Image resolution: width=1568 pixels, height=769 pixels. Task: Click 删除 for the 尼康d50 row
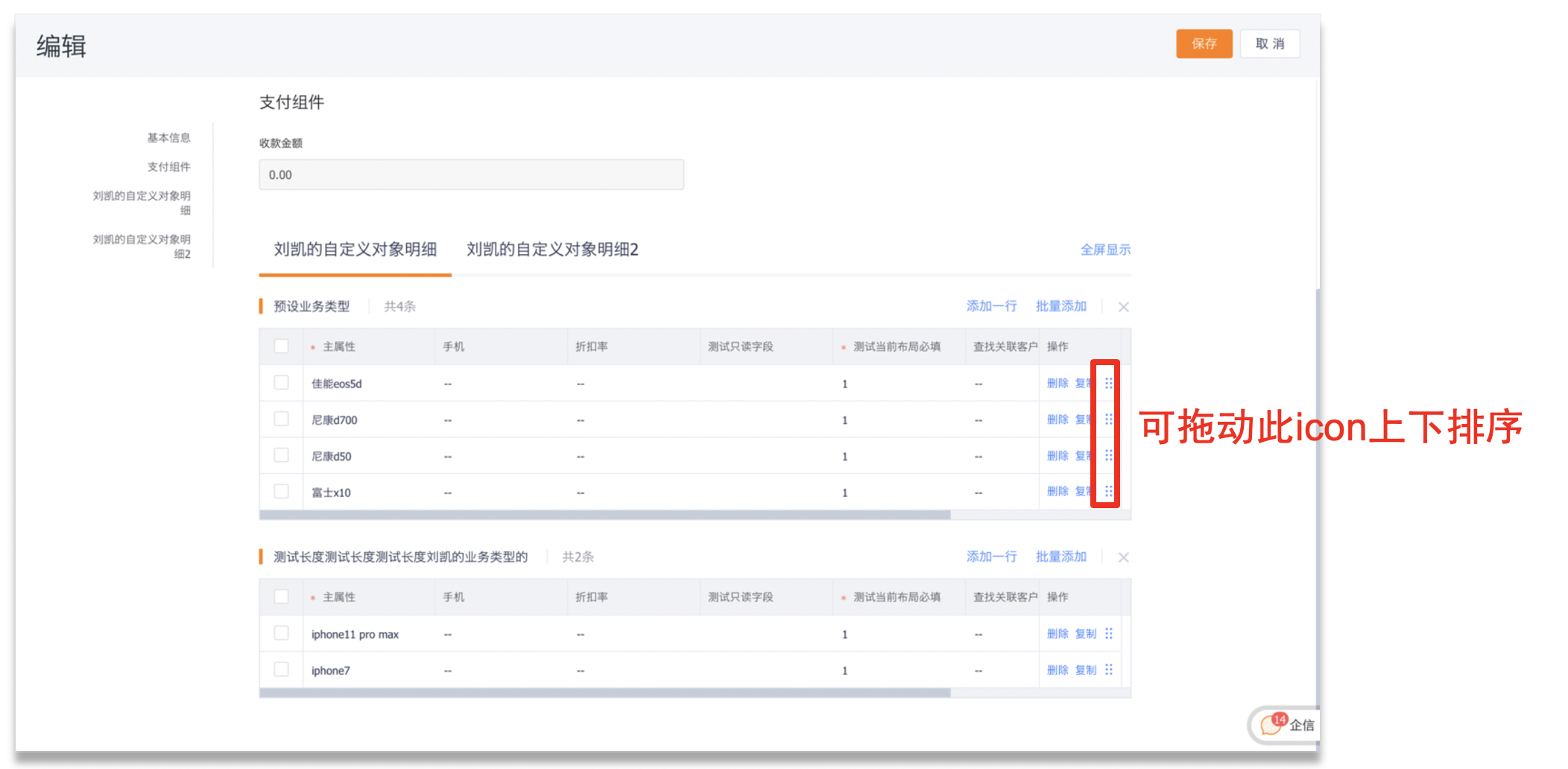tap(1058, 455)
